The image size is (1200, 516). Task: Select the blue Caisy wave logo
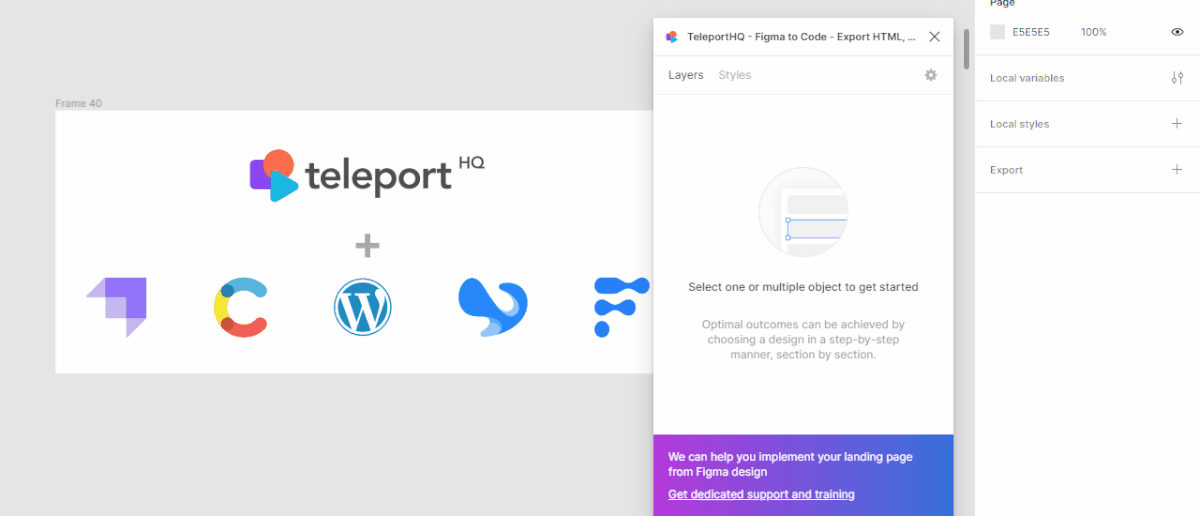click(x=492, y=307)
